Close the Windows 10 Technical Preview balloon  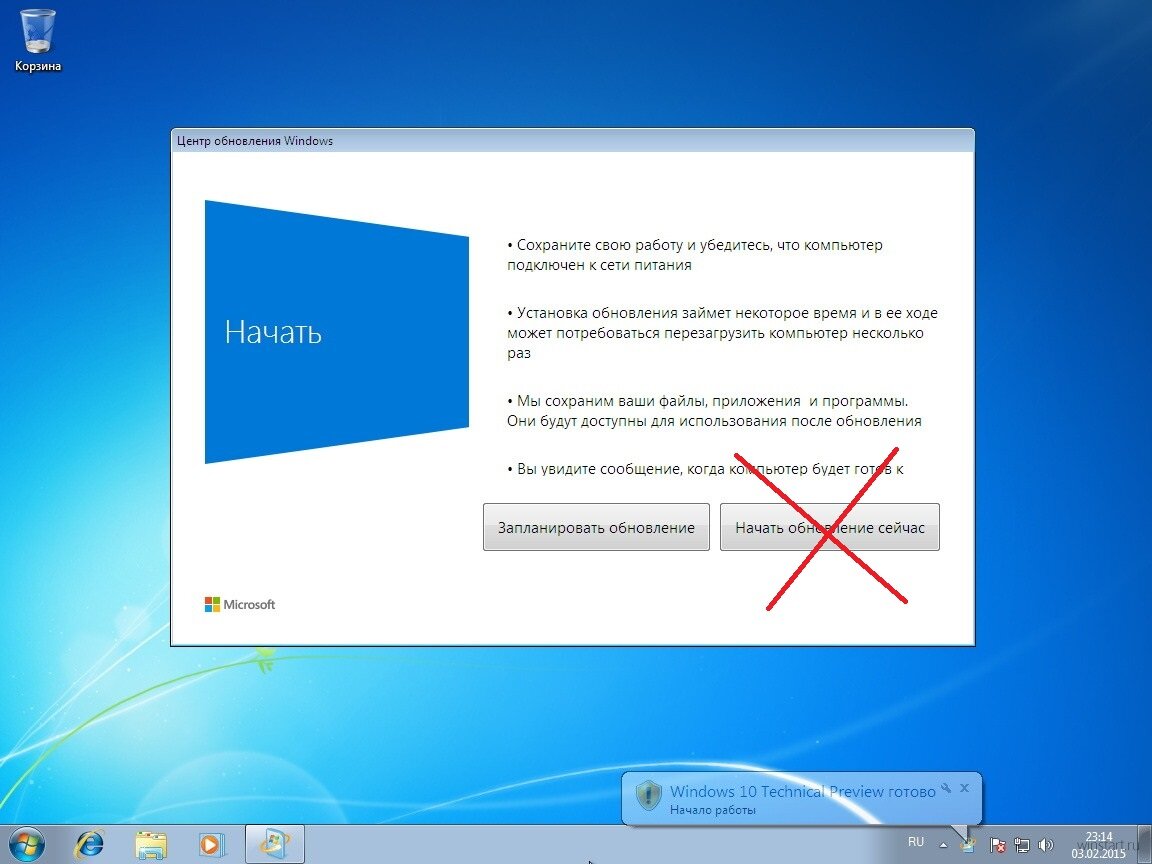point(965,788)
